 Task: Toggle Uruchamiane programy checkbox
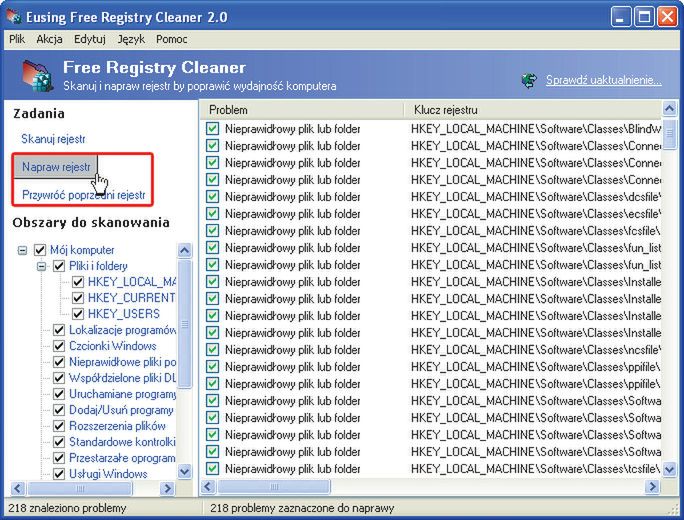tap(59, 394)
